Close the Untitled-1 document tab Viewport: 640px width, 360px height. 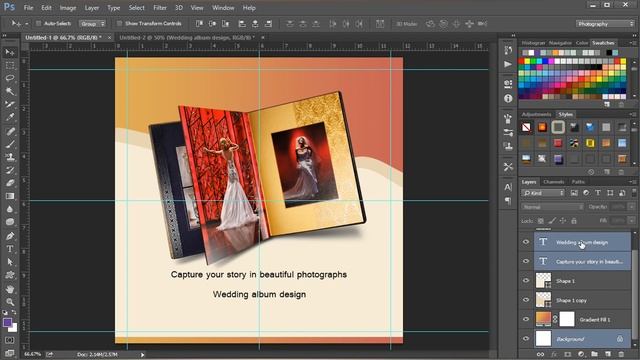109,38
